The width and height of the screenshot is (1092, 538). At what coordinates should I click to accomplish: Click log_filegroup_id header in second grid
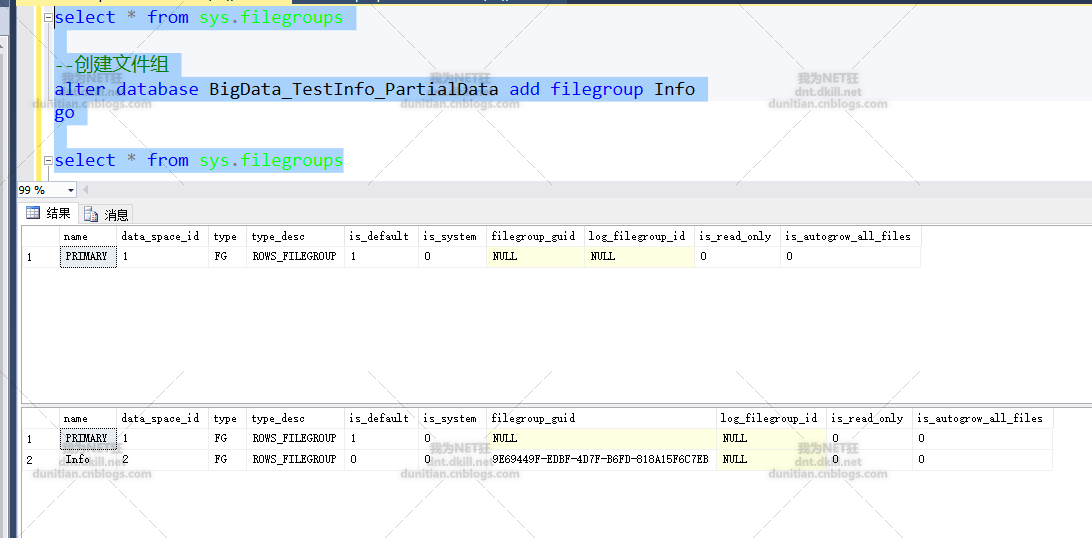(771, 418)
